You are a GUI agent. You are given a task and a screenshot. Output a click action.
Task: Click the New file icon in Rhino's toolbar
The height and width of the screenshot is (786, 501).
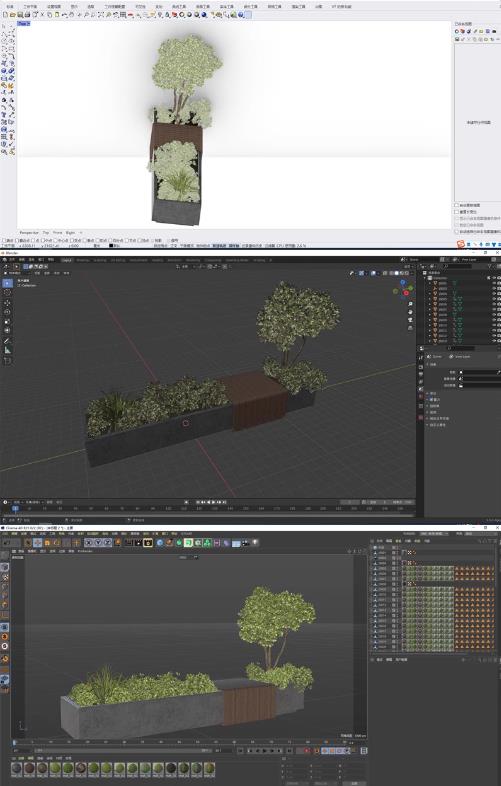click(x=5, y=15)
